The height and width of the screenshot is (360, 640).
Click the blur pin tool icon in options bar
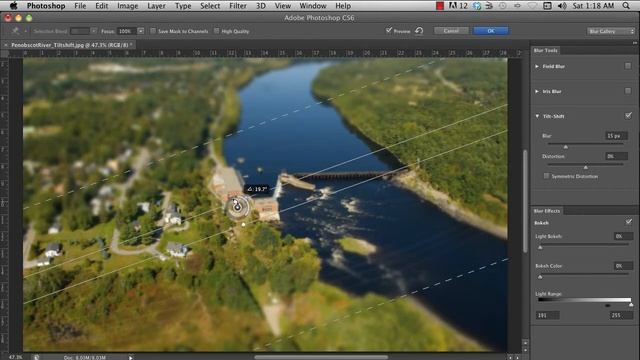(16, 31)
